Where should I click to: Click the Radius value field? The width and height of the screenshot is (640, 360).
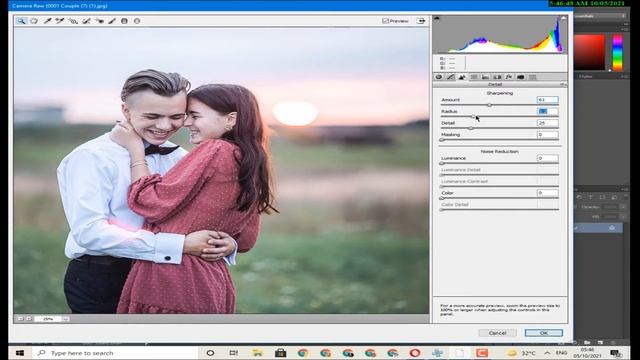coord(547,111)
